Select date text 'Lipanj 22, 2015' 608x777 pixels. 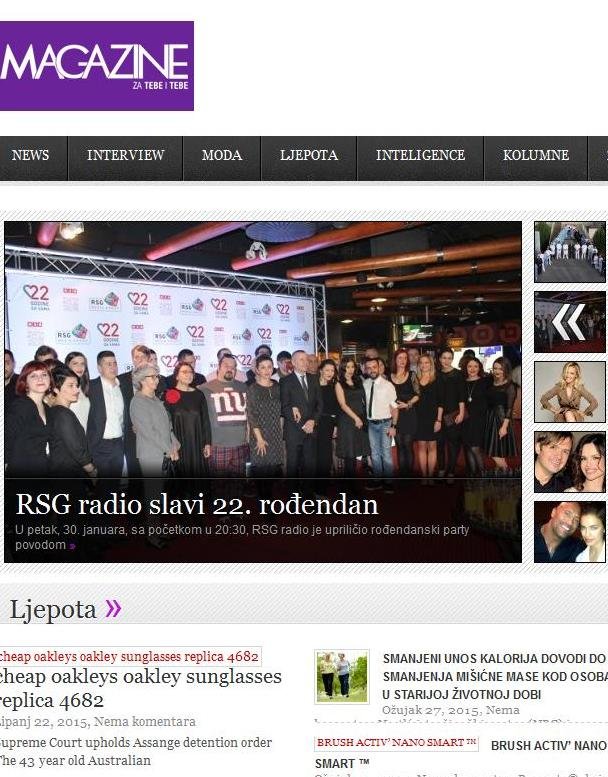(45, 722)
